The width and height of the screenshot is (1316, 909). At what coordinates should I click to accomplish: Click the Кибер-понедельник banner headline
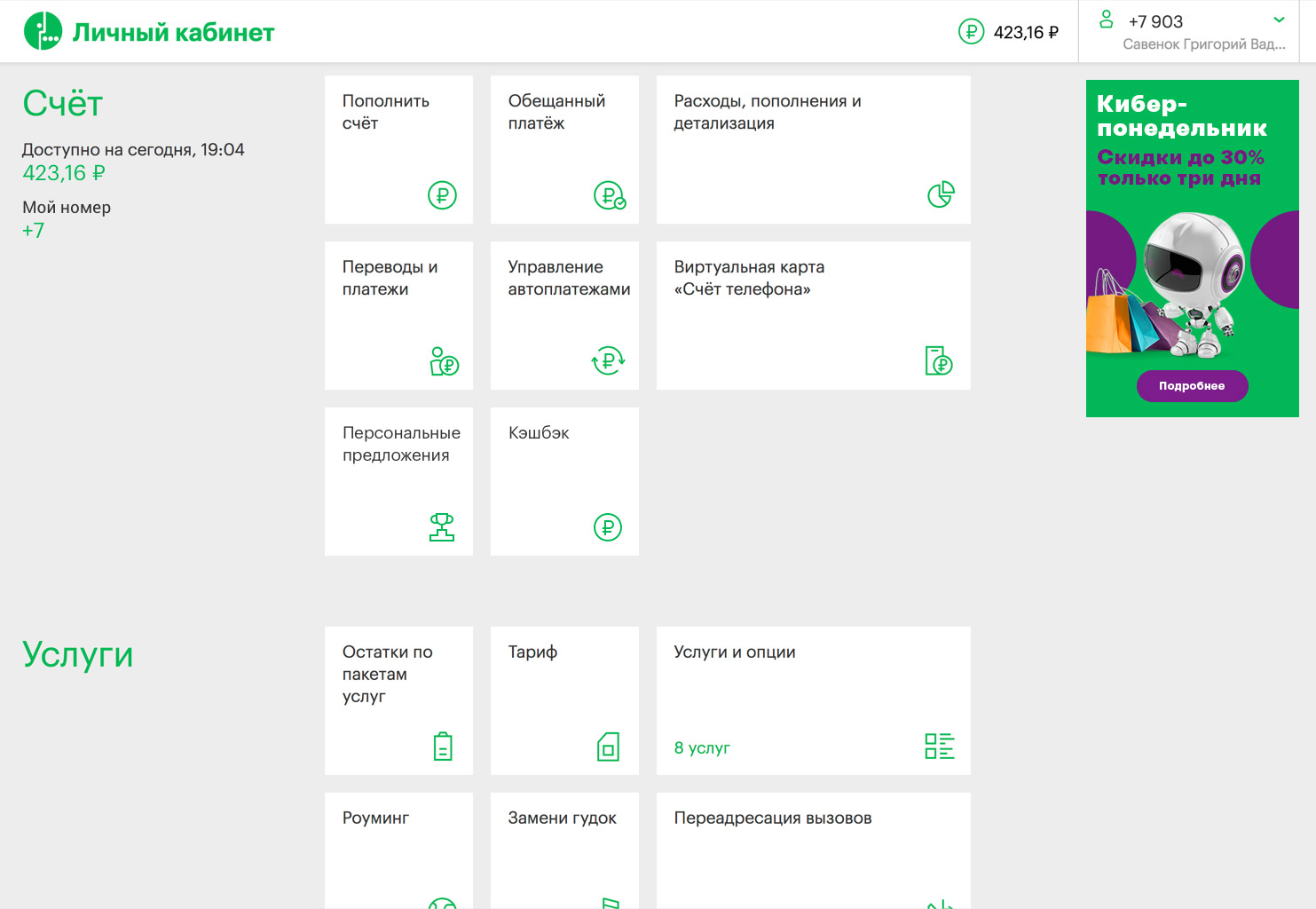tap(1182, 116)
